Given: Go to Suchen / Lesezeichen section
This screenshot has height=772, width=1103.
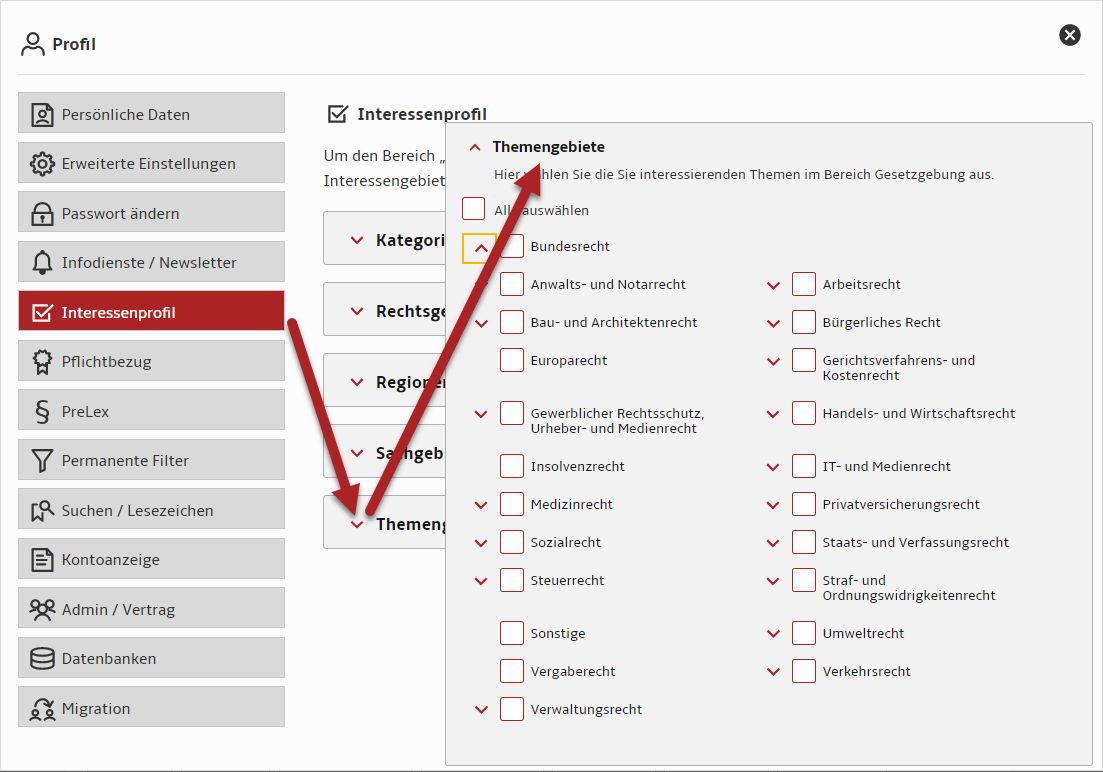Looking at the screenshot, I should pos(151,510).
